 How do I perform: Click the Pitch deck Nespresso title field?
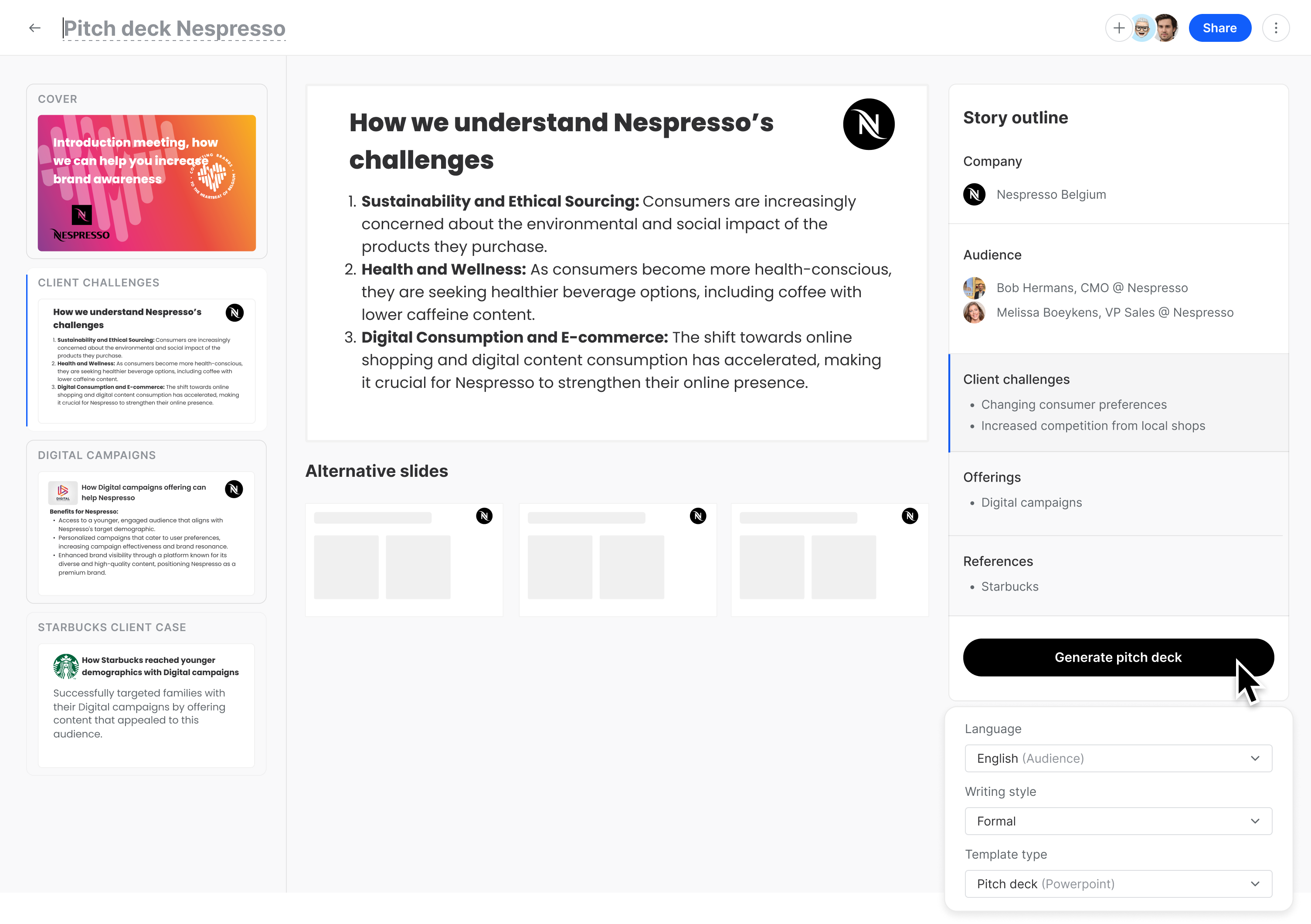[174, 28]
